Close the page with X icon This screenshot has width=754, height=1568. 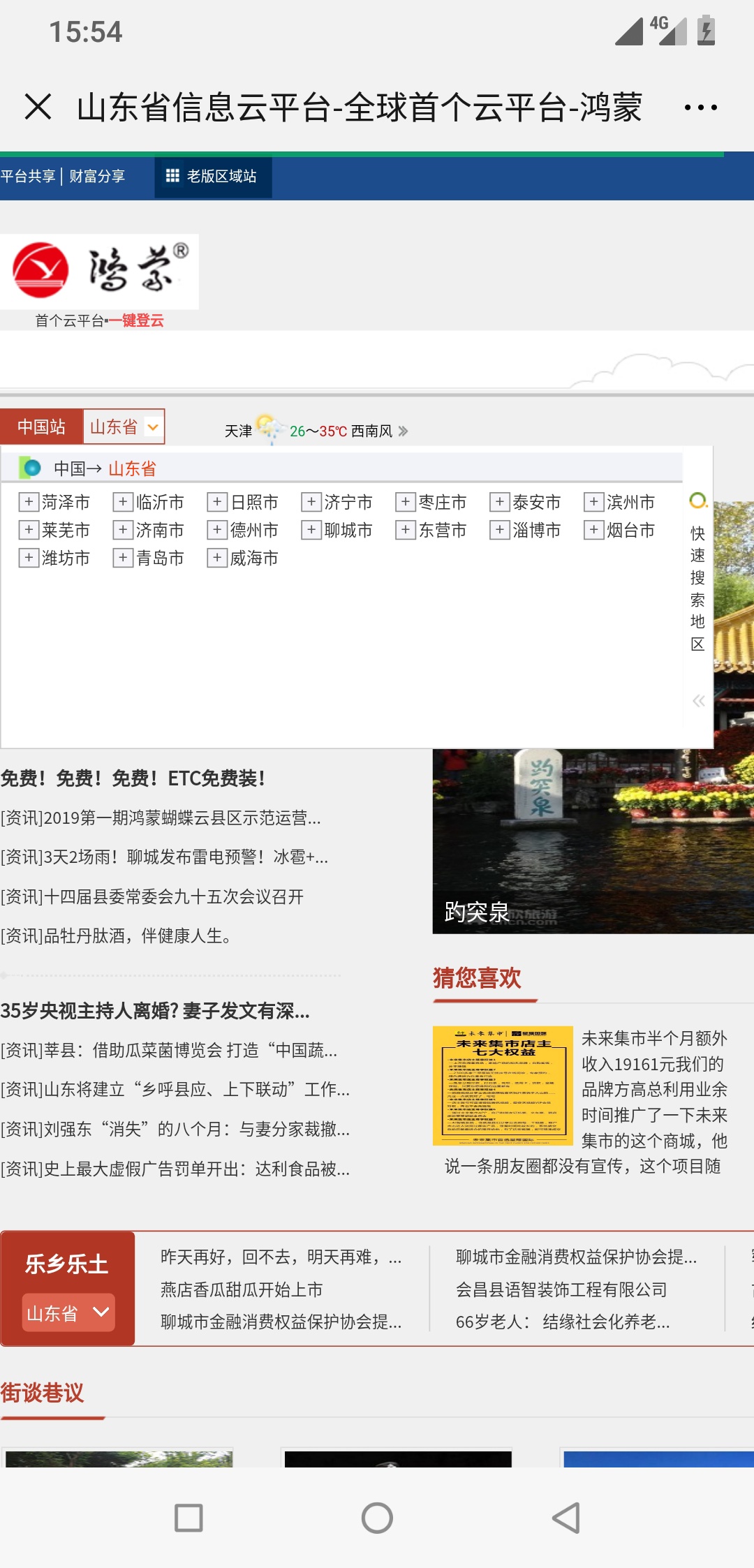(x=38, y=107)
